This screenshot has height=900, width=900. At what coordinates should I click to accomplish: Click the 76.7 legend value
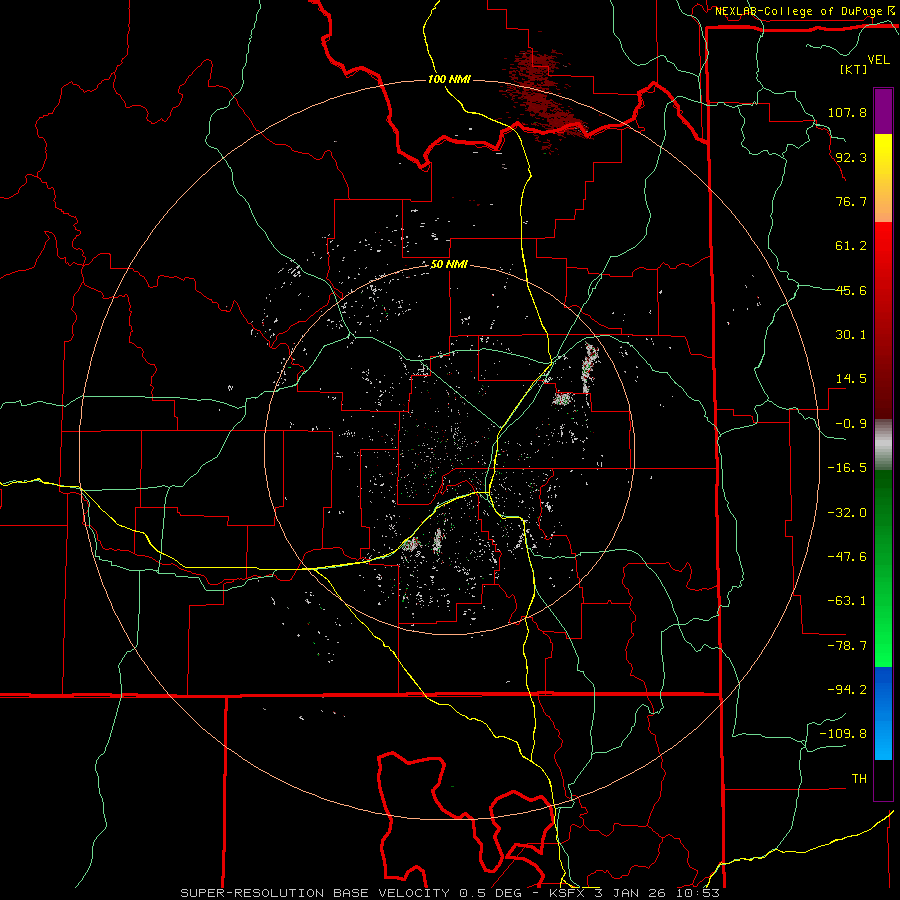pos(851,201)
